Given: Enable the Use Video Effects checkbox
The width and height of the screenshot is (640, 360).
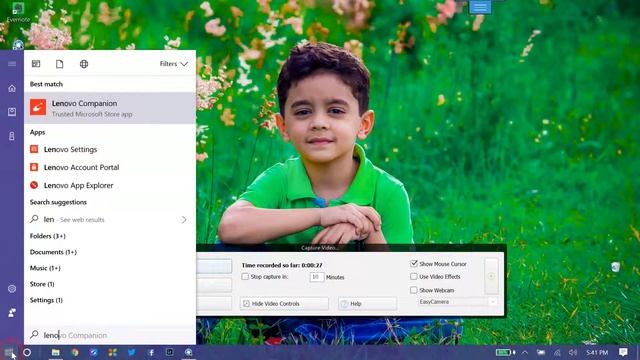Looking at the screenshot, I should click(414, 277).
